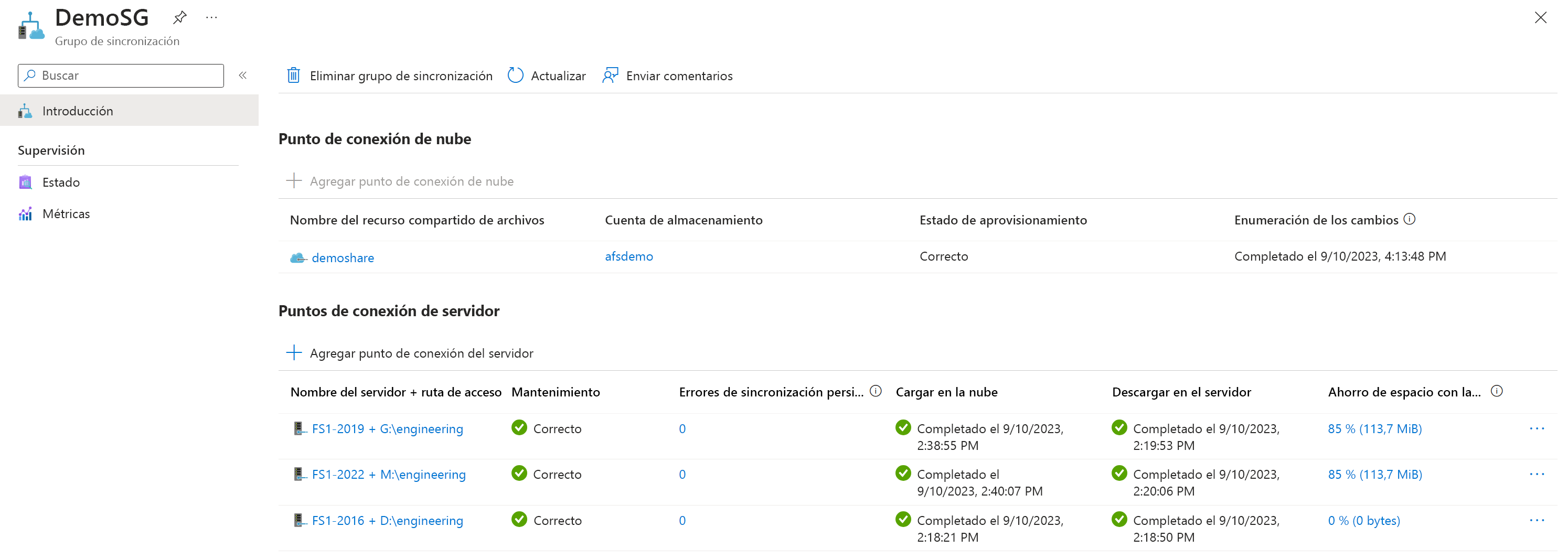
Task: Click 0 sync errors for FS1-2019
Action: click(x=682, y=428)
